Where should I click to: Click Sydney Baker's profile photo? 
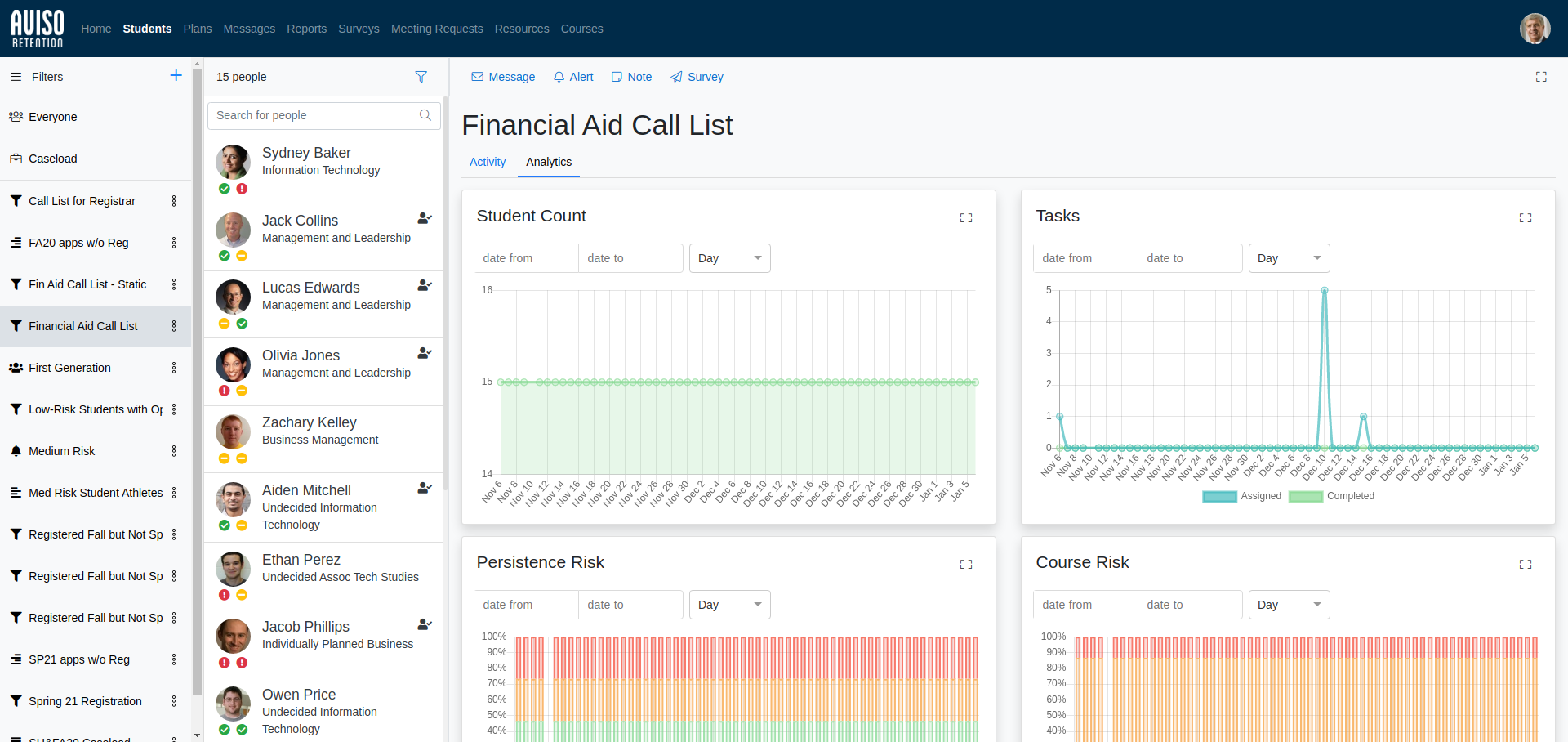pyautogui.click(x=233, y=163)
